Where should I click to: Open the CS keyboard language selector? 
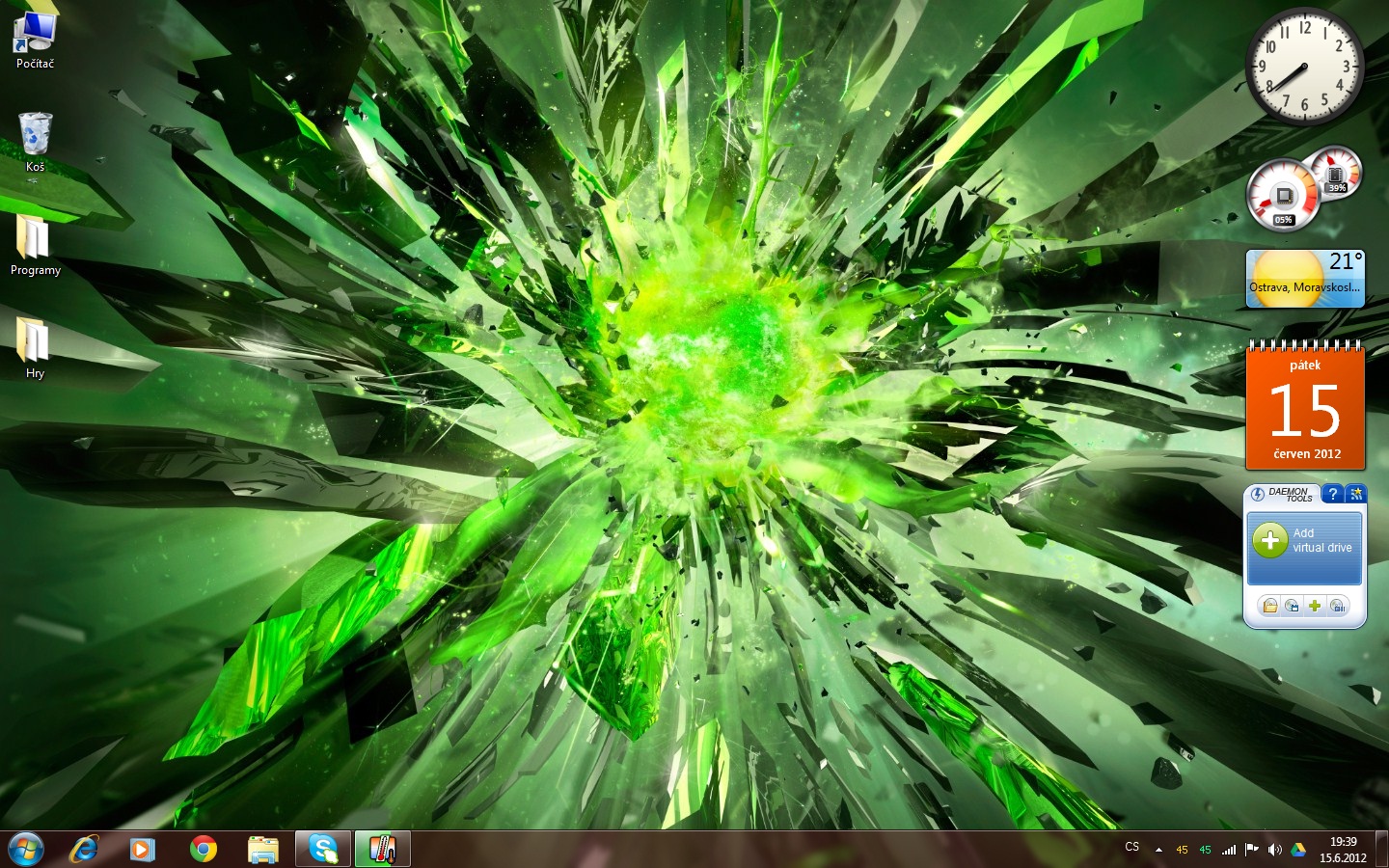(x=1132, y=847)
